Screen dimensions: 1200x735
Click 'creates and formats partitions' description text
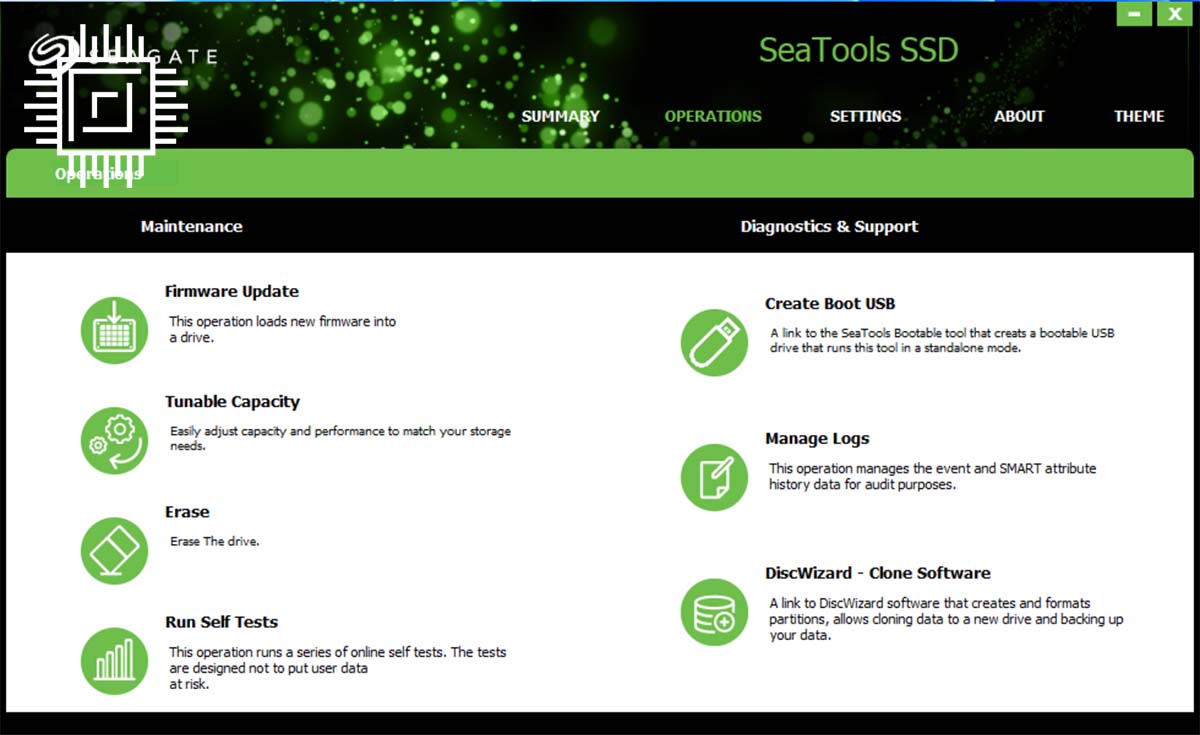click(x=946, y=619)
